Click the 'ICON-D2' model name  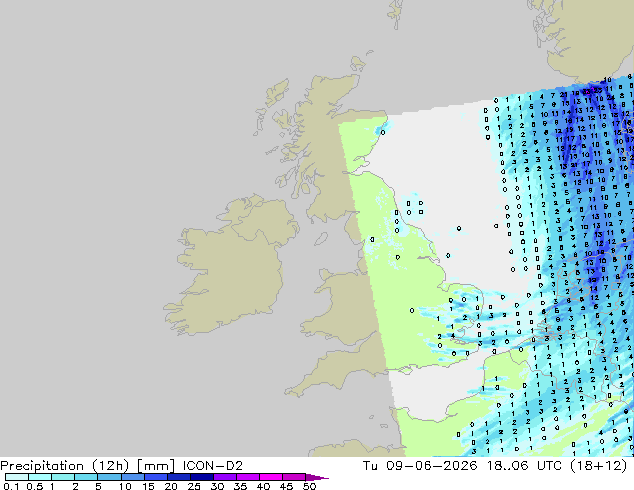[x=213, y=466]
